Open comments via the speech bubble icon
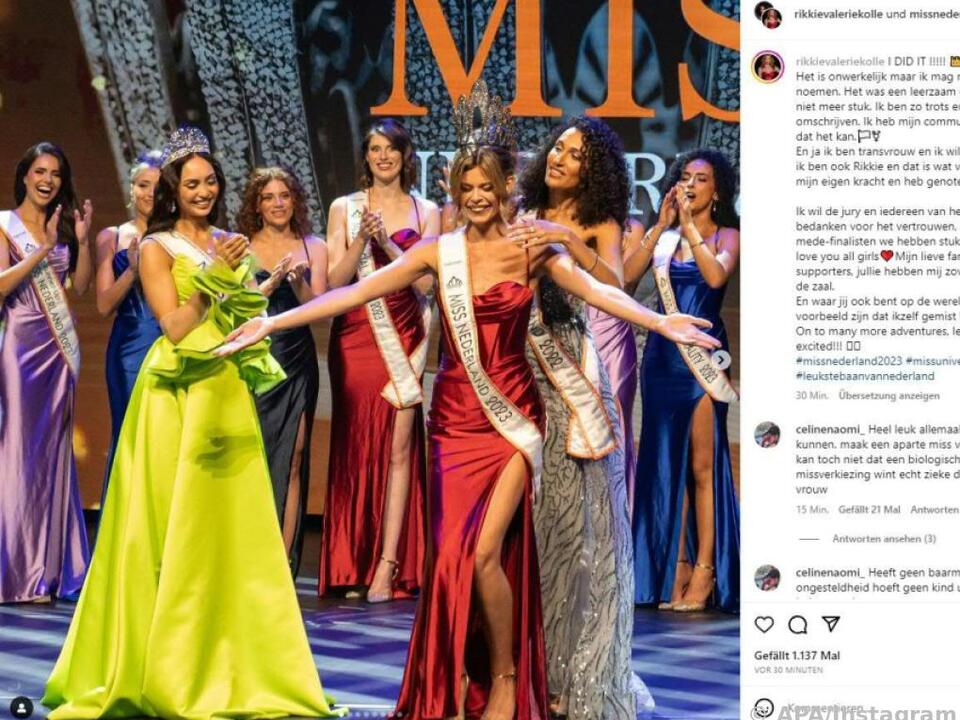 [797, 624]
